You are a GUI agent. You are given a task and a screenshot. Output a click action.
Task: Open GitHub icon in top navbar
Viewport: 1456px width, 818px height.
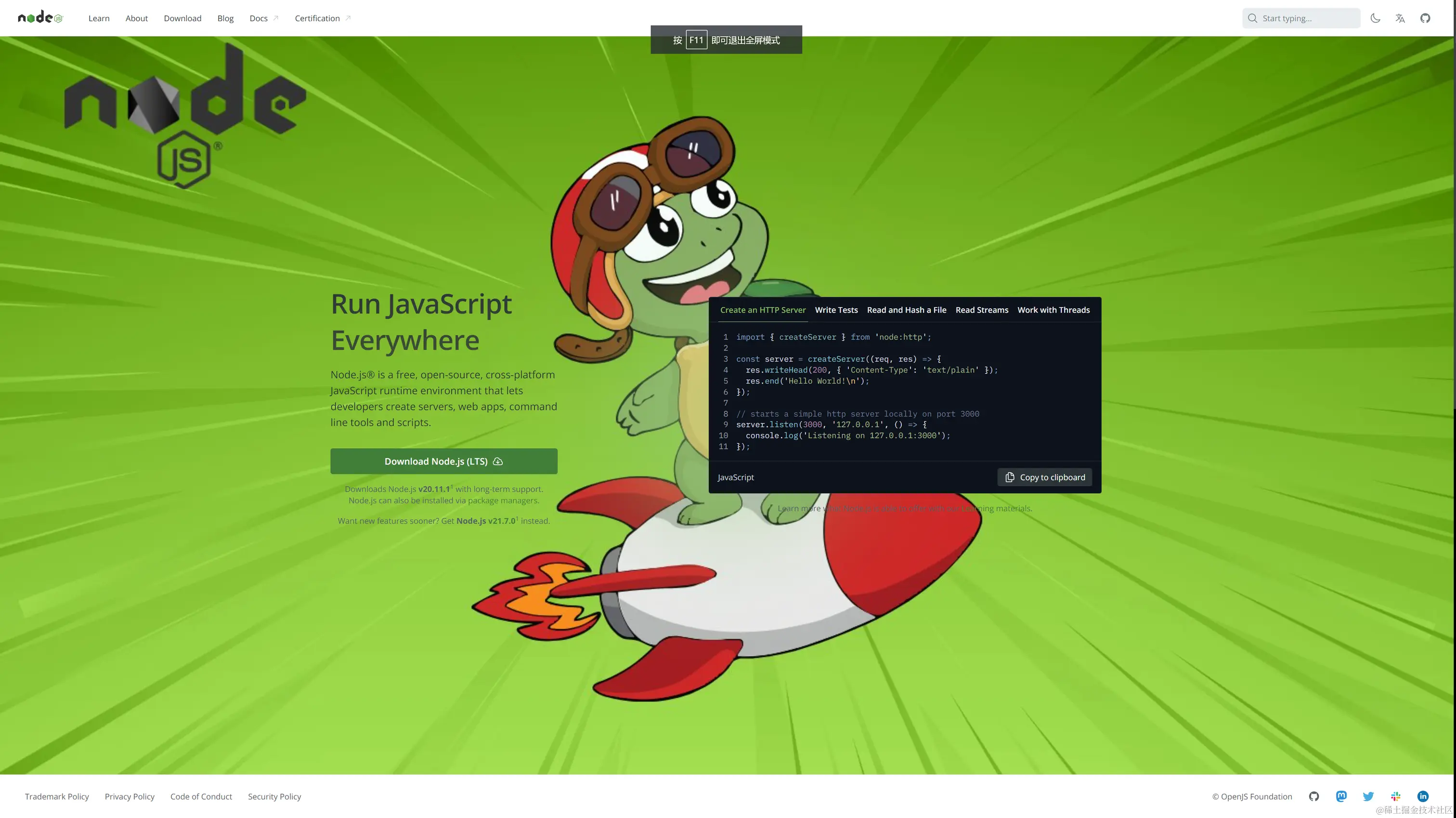pos(1425,18)
